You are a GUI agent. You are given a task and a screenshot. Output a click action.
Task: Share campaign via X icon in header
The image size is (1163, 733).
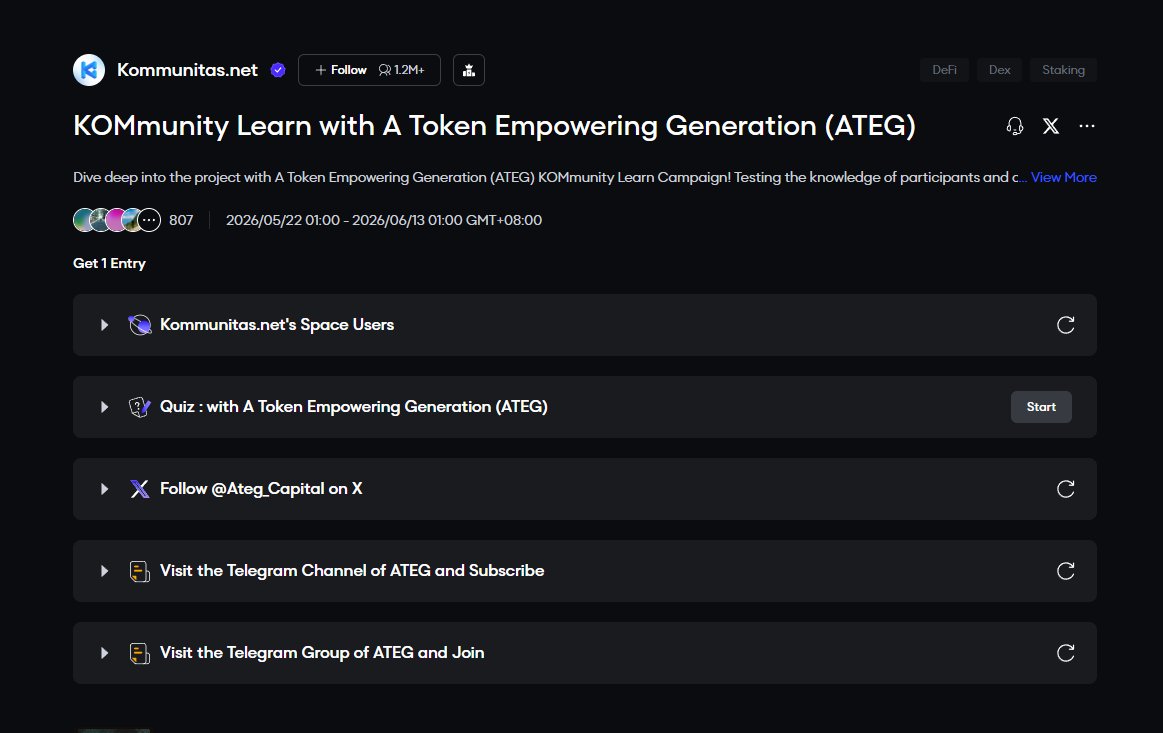[1050, 126]
